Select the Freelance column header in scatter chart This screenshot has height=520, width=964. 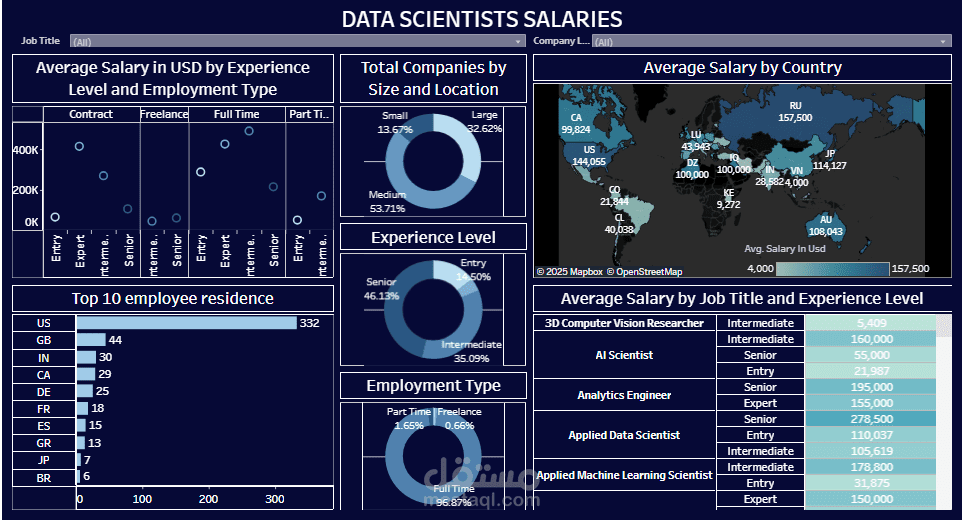pyautogui.click(x=164, y=114)
